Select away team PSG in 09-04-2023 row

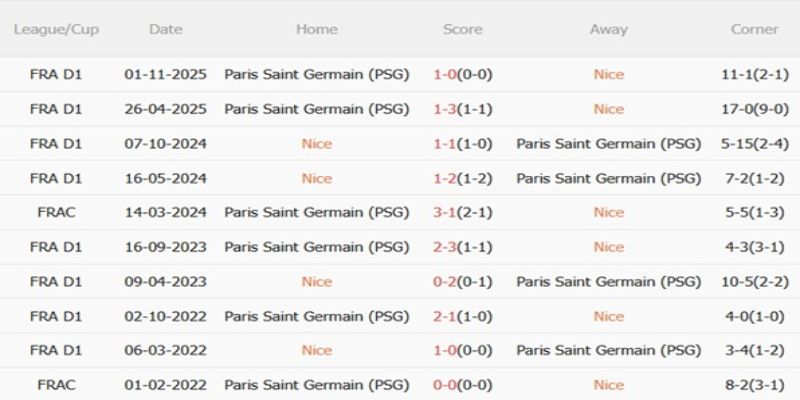coord(608,282)
